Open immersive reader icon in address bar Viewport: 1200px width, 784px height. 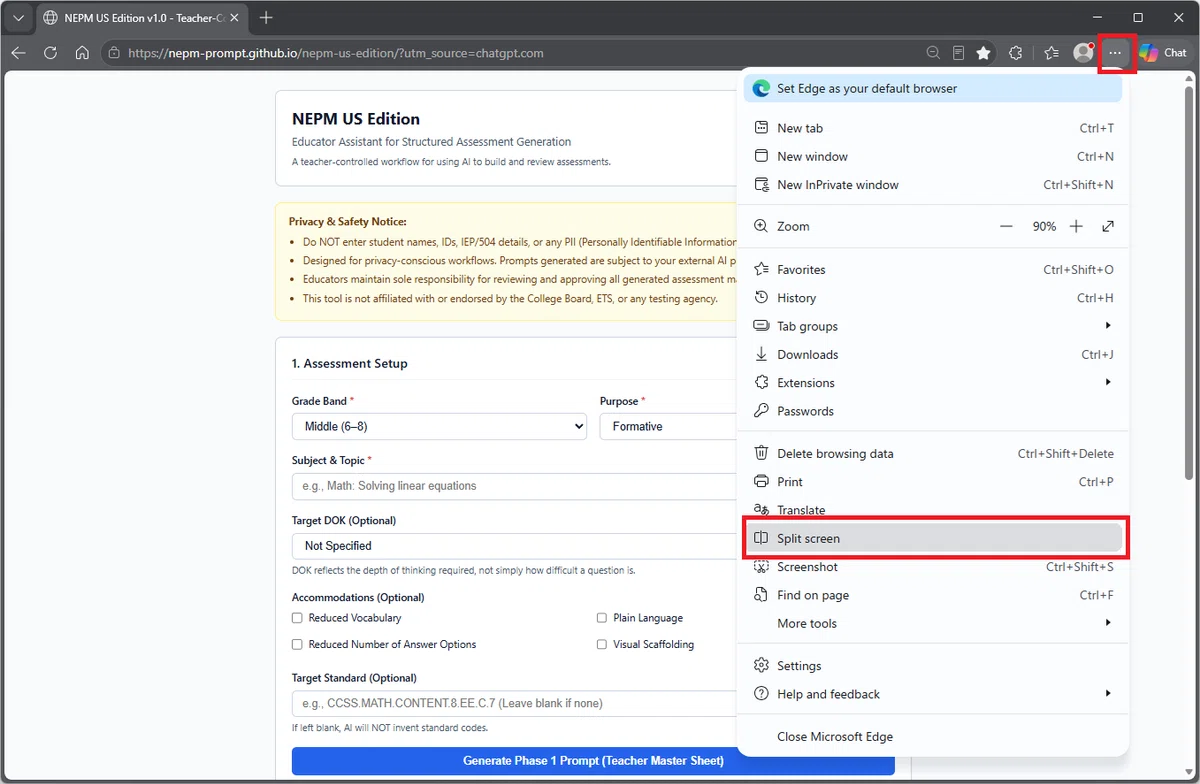[958, 53]
